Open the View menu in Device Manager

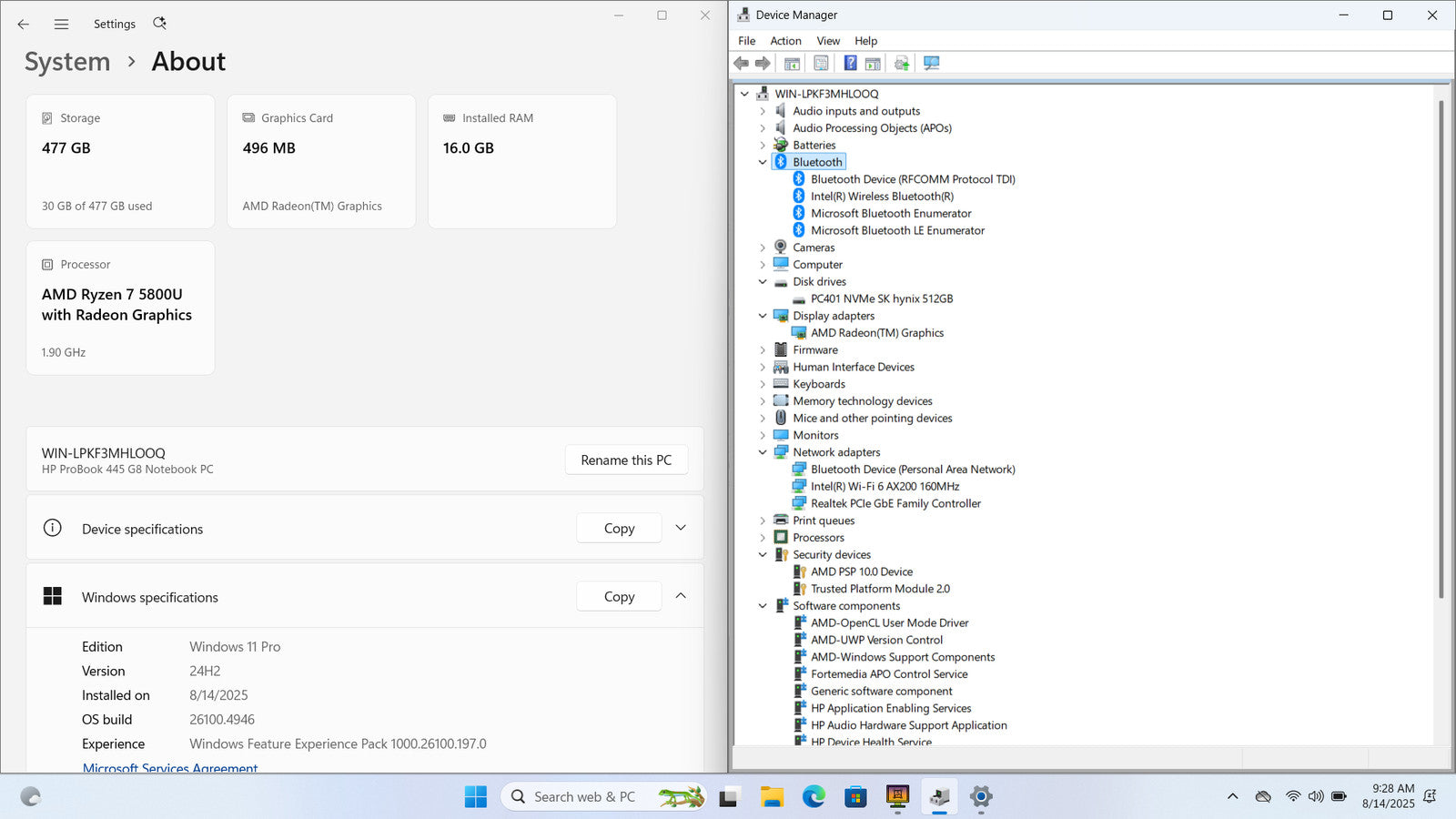tap(828, 41)
